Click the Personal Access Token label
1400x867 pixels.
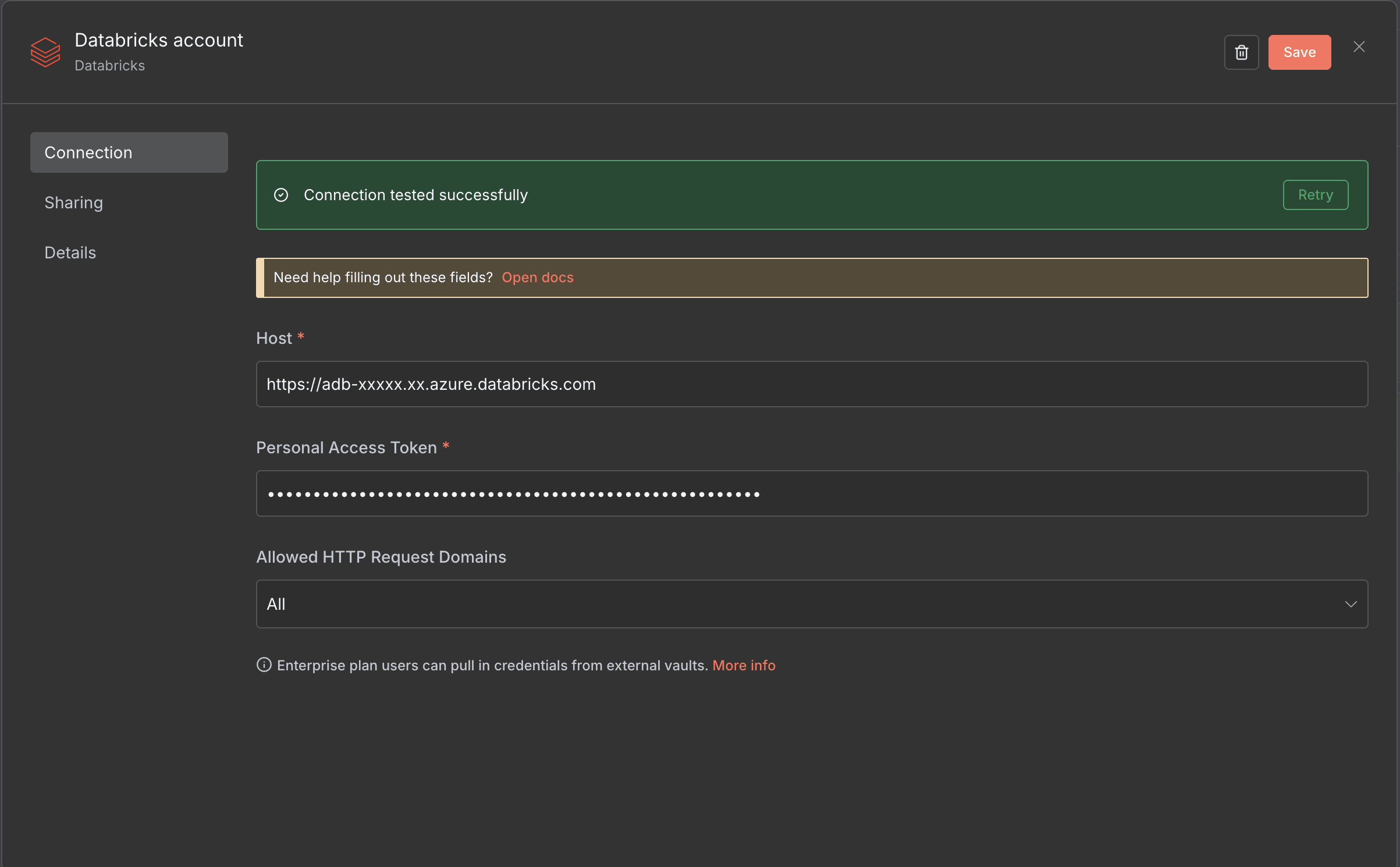(346, 447)
